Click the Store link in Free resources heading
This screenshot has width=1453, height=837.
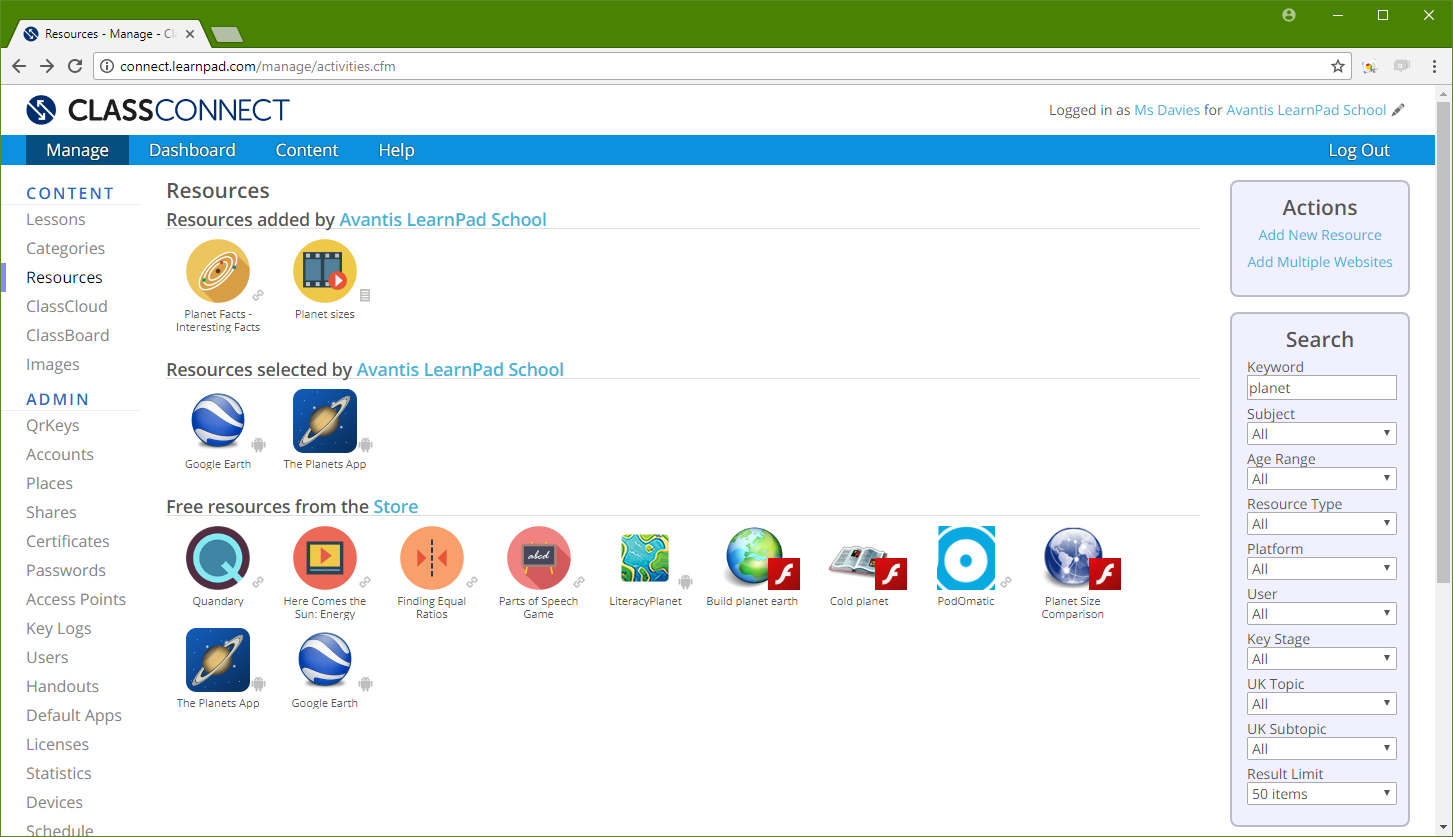396,507
